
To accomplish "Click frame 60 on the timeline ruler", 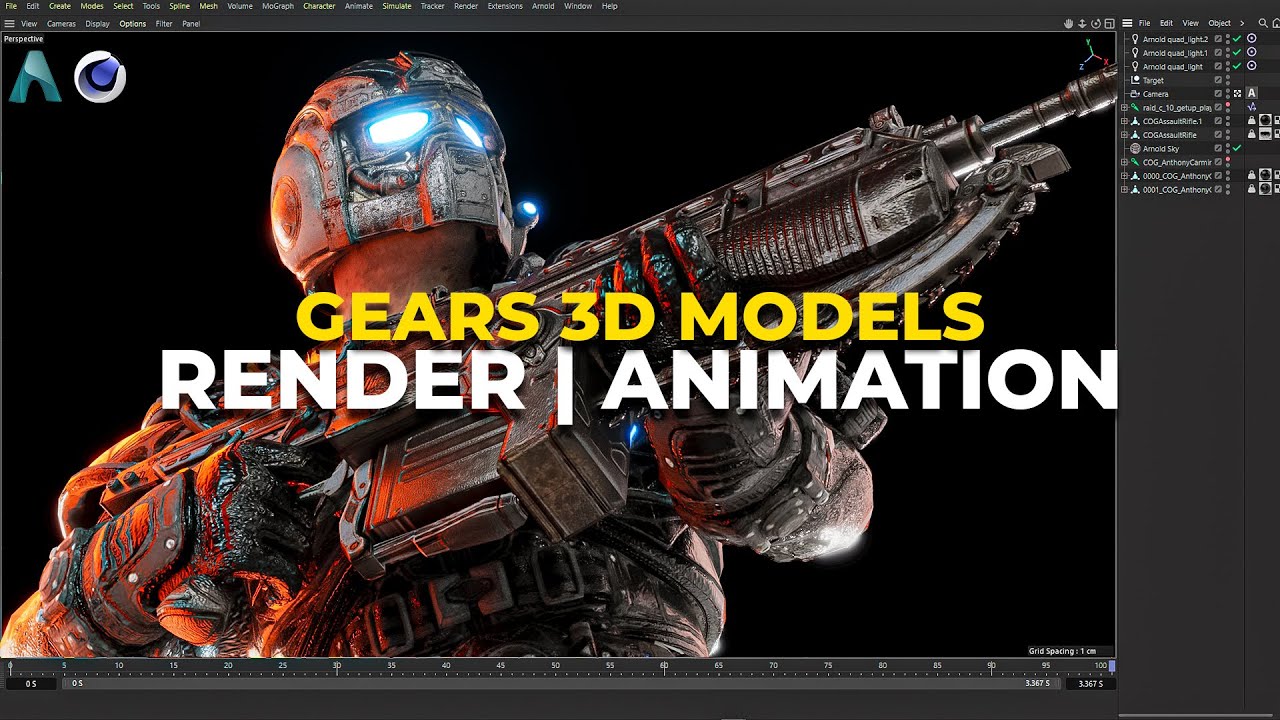I will 664,666.
